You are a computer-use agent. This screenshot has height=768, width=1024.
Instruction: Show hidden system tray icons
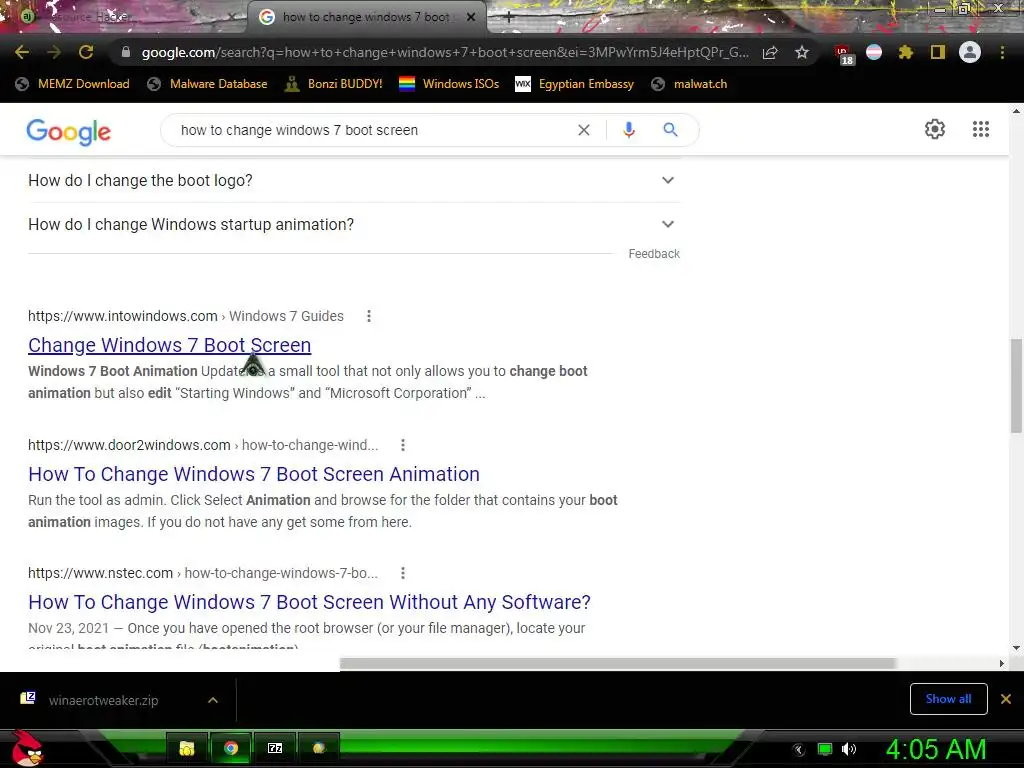pos(798,750)
